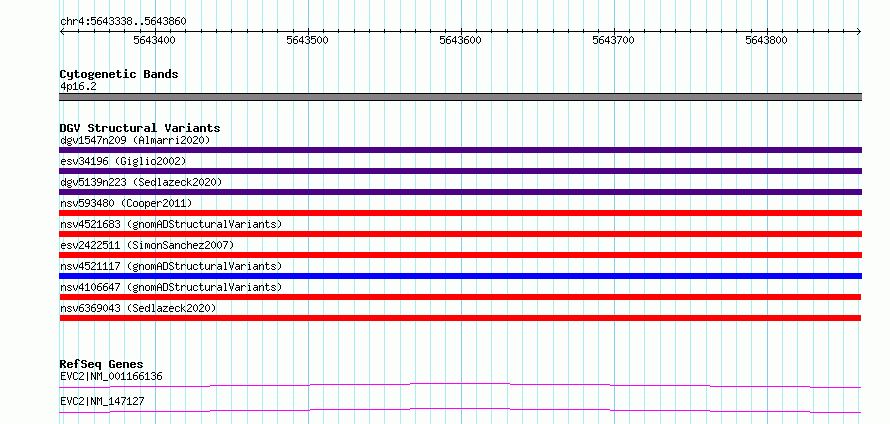Click the chr4:5643338..5643860 region label

tap(123, 21)
